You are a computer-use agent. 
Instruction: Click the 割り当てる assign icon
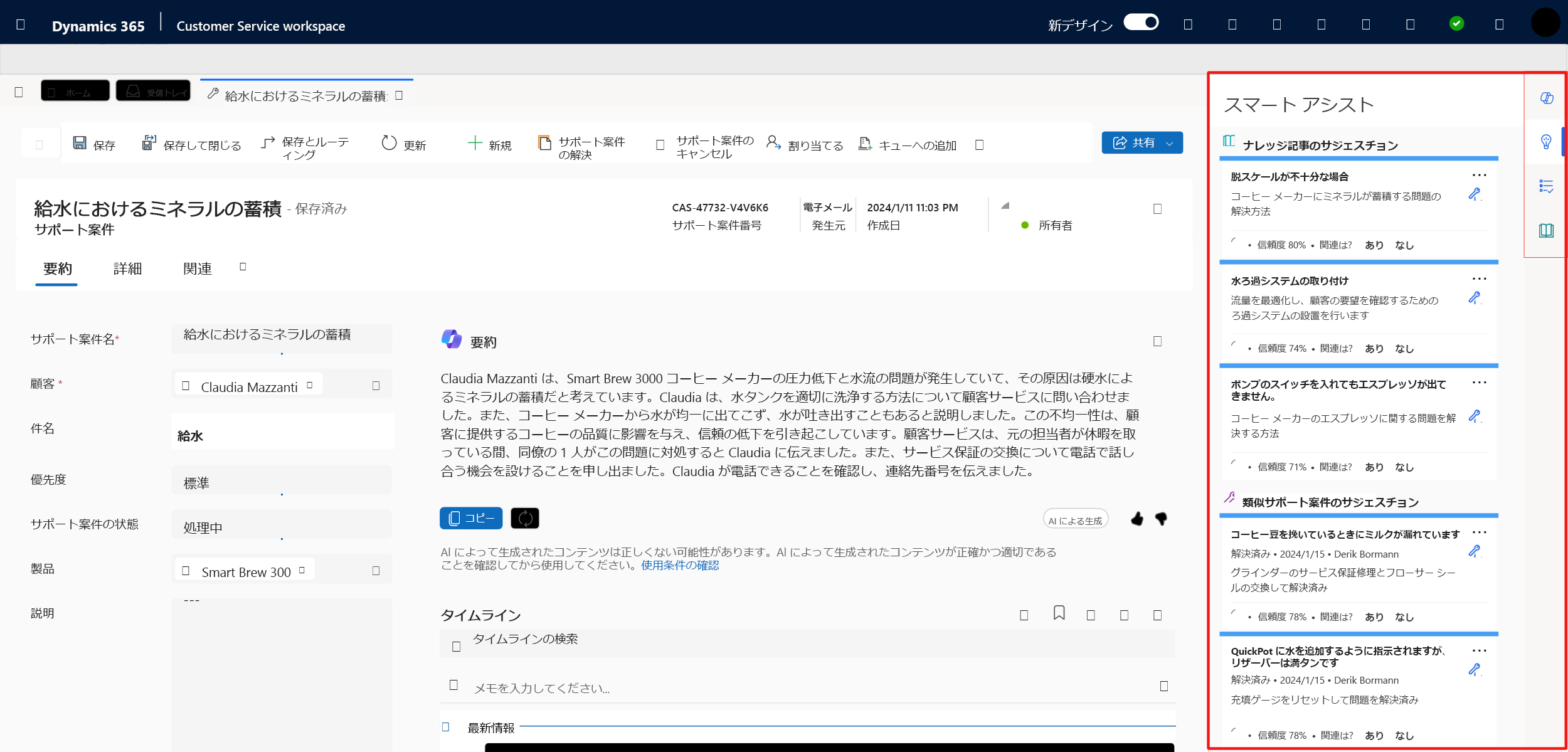pyautogui.click(x=773, y=143)
